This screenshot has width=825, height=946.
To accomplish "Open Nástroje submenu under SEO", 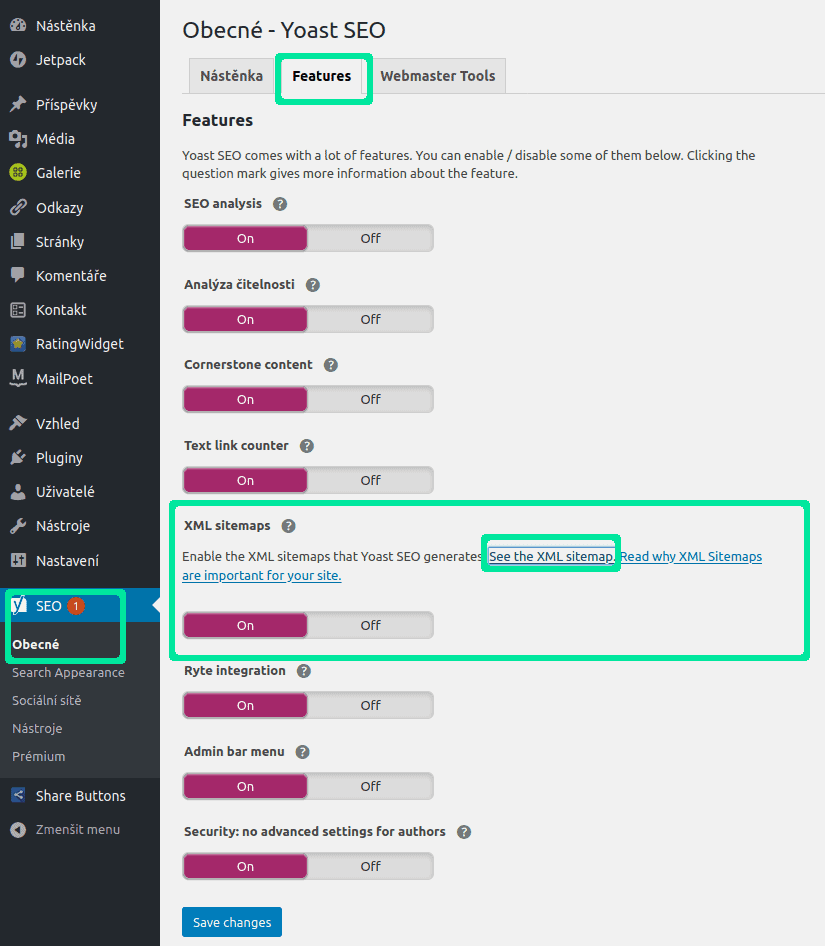I will pyautogui.click(x=37, y=728).
